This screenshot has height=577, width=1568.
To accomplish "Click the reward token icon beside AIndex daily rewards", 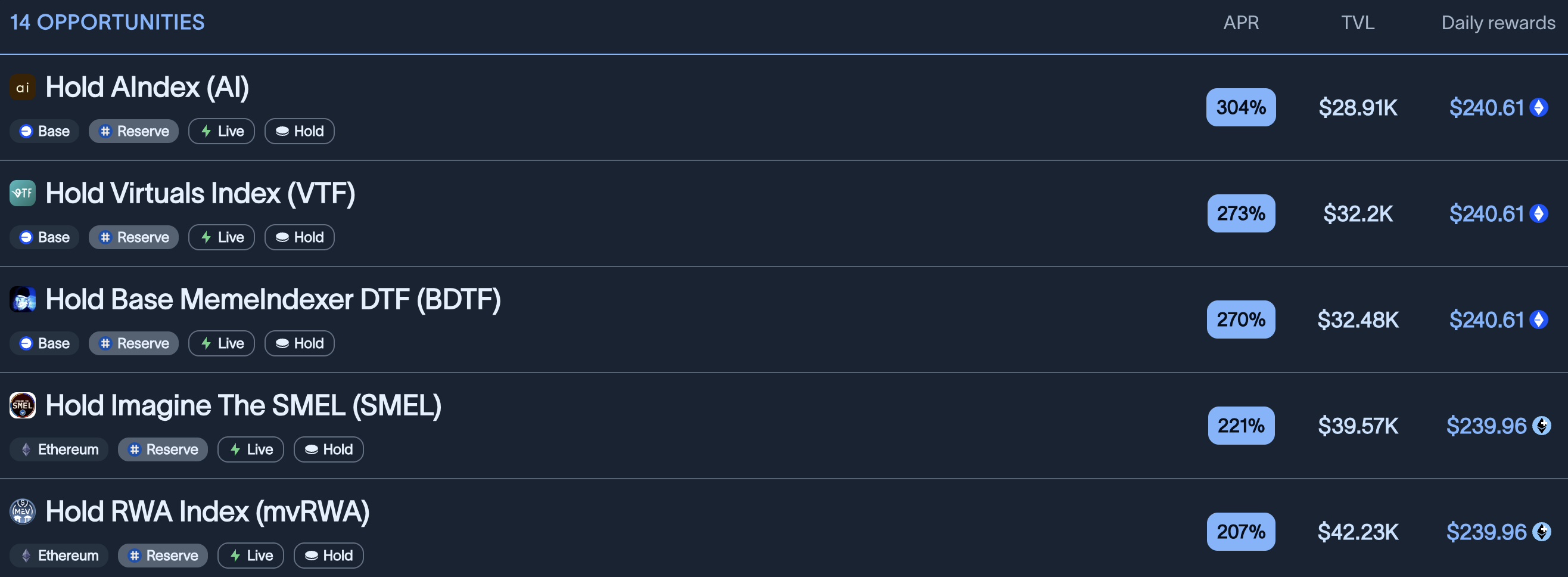I will [1539, 107].
